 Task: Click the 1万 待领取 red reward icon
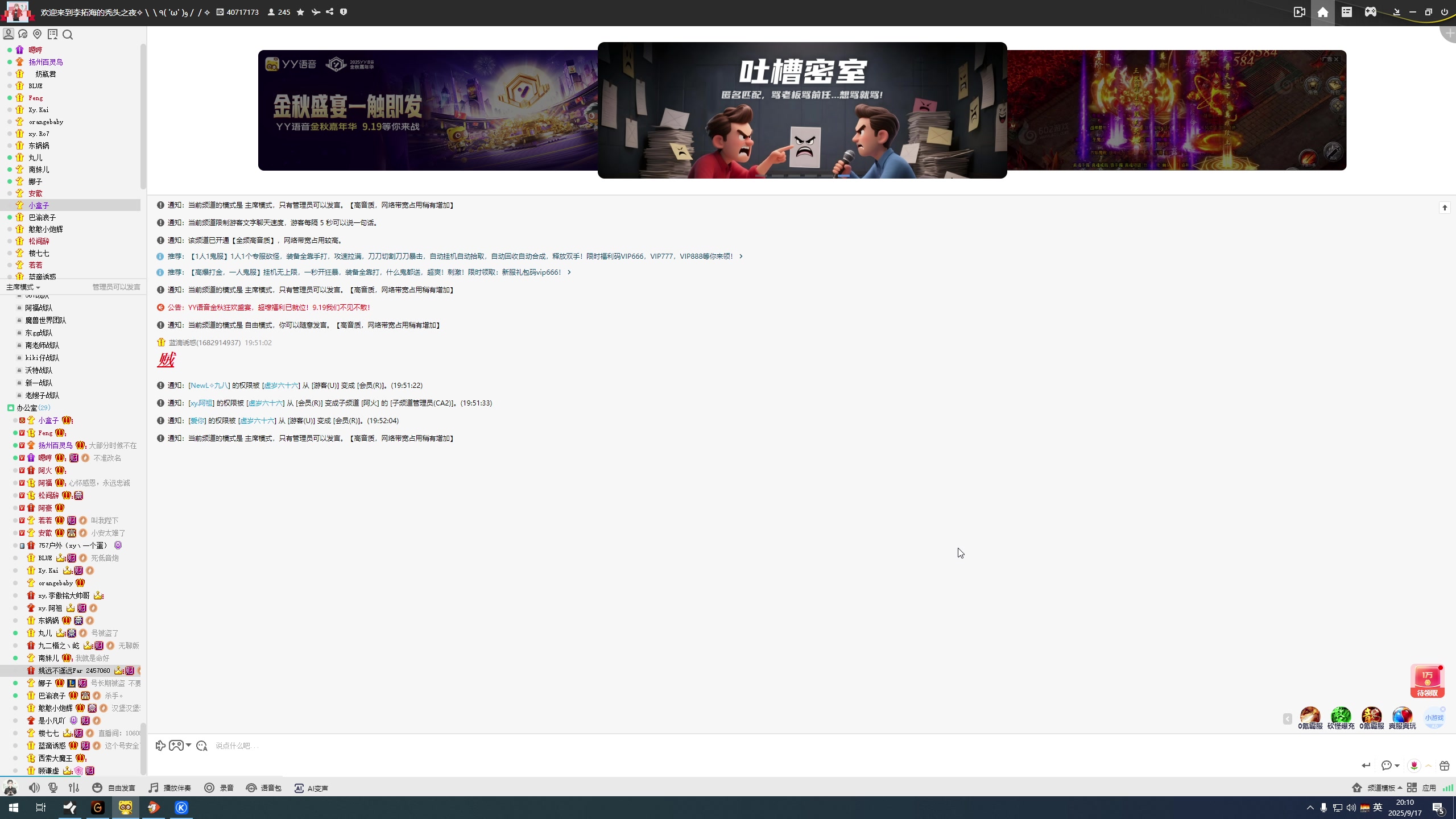pos(1428,681)
